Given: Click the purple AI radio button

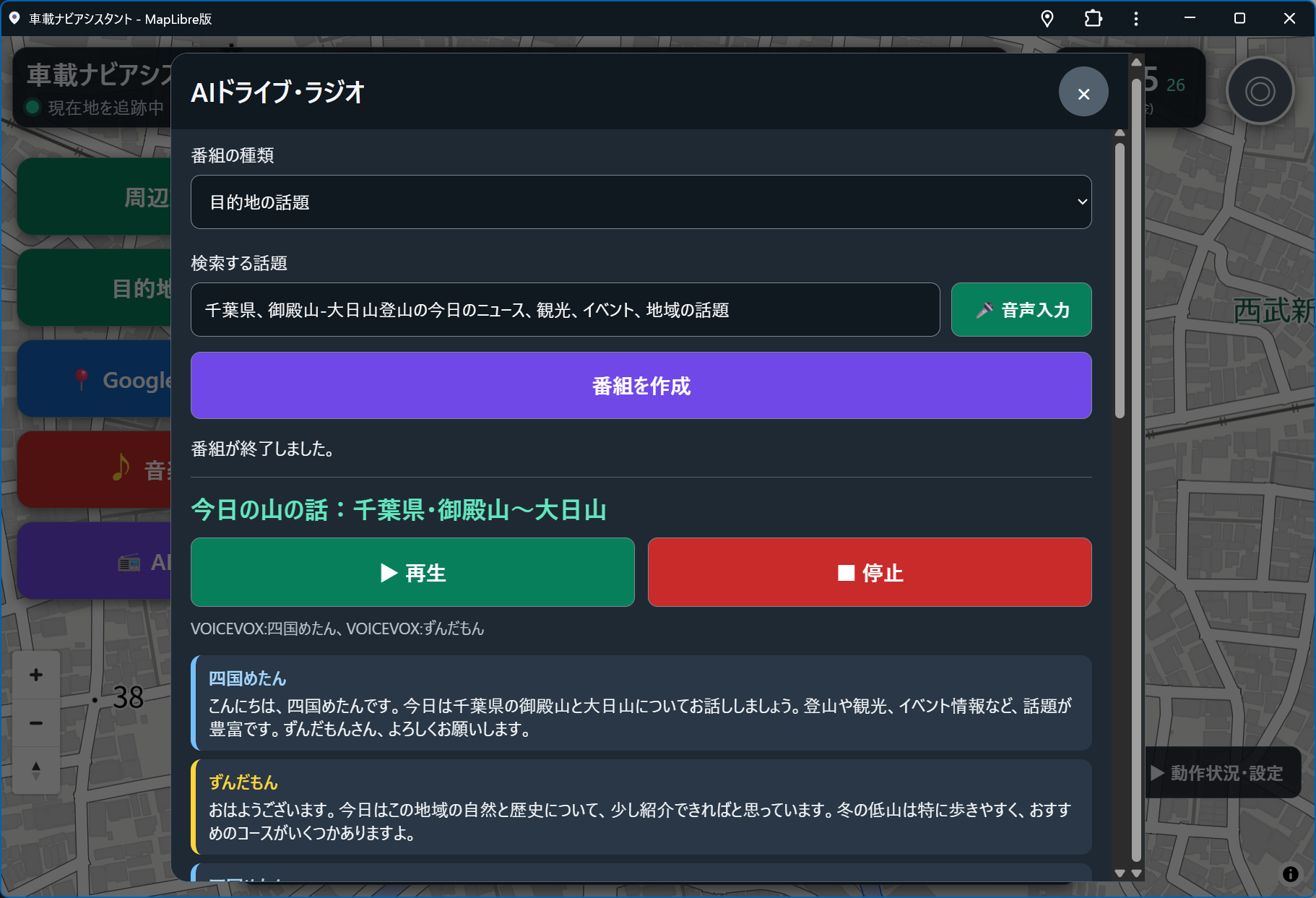Looking at the screenshot, I should click(94, 561).
